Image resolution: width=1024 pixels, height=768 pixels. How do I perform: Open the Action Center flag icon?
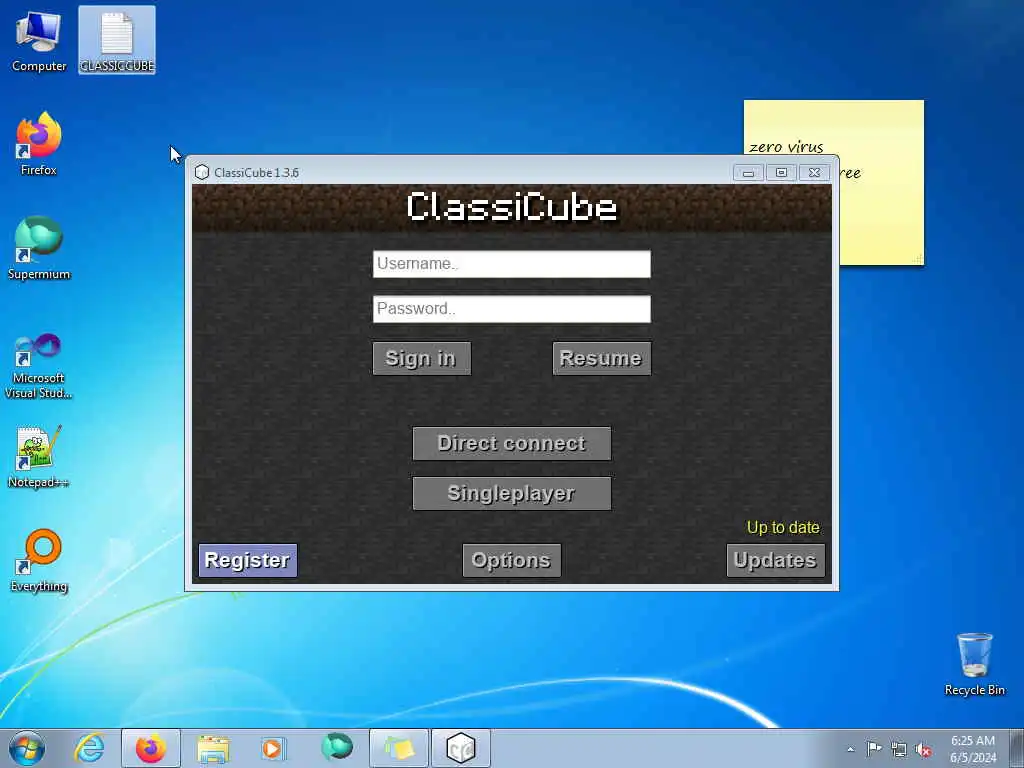coord(874,748)
